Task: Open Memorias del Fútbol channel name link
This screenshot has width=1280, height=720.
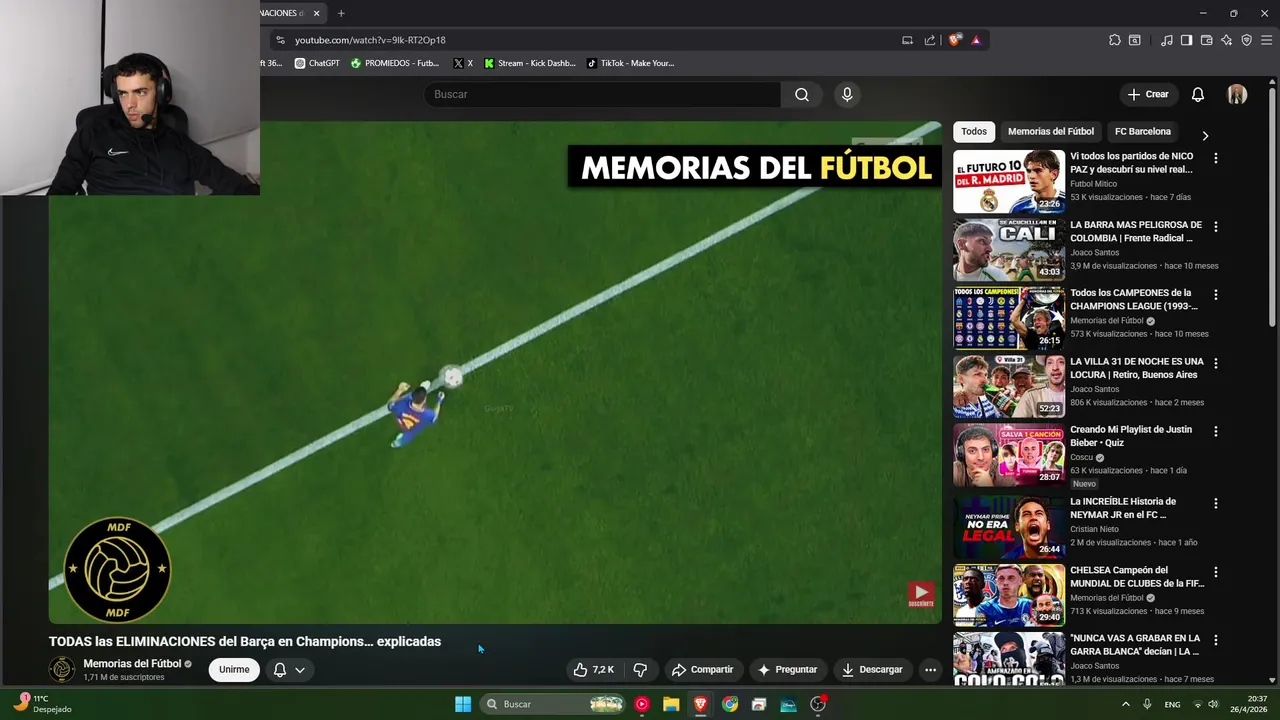Action: [132, 663]
